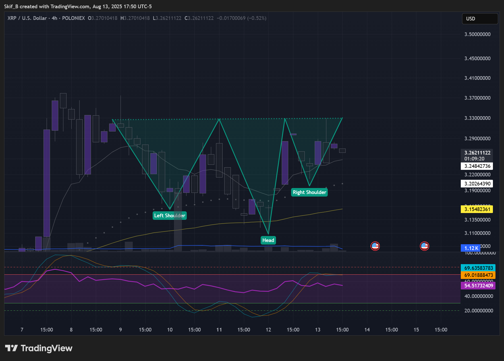The image size is (504, 361).
Task: Click the TradingView logo
Action: click(x=39, y=348)
